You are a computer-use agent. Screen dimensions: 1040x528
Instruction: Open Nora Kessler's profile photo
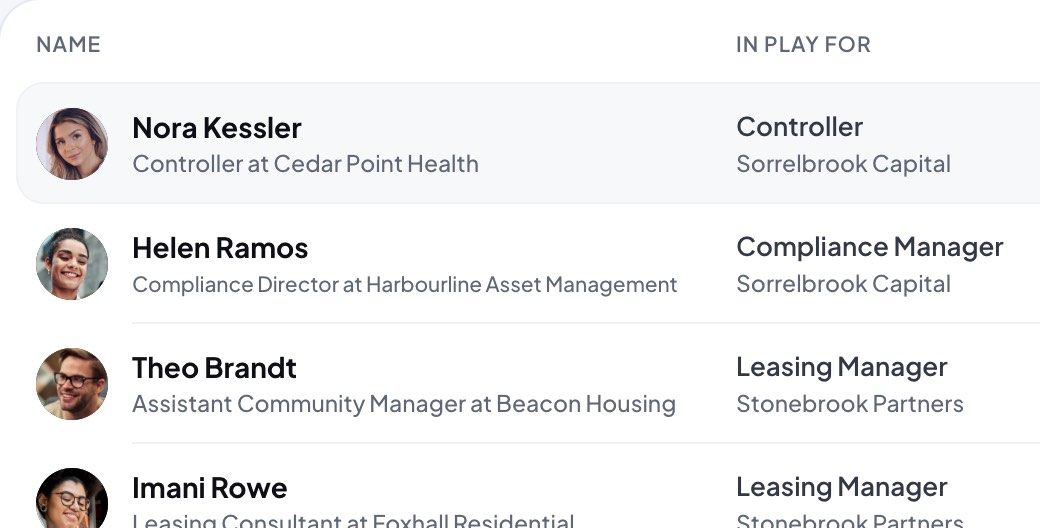(x=72, y=144)
